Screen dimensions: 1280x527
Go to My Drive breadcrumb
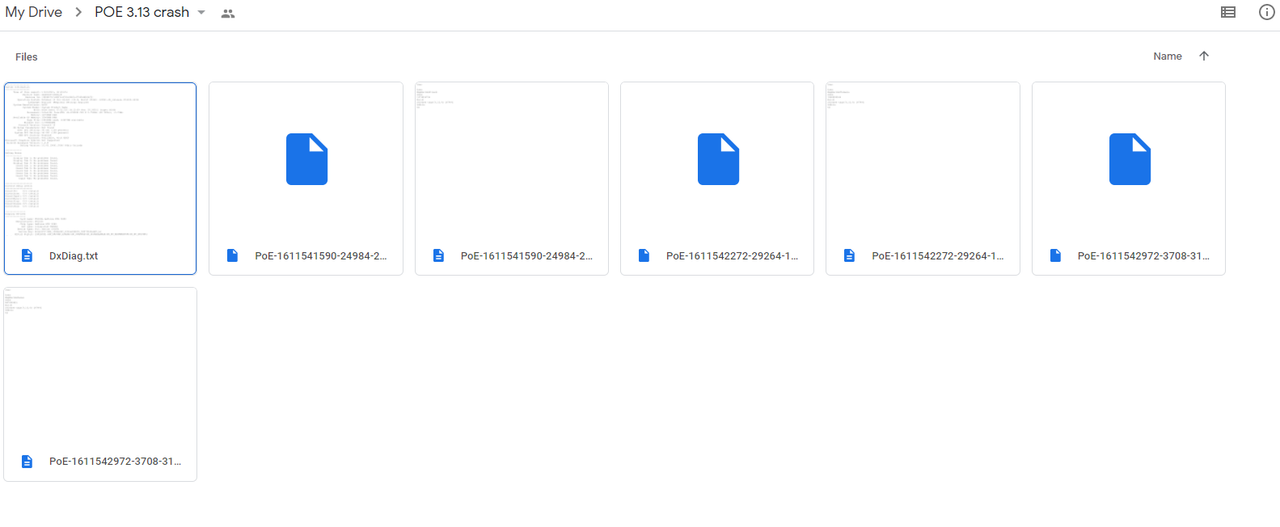(33, 13)
